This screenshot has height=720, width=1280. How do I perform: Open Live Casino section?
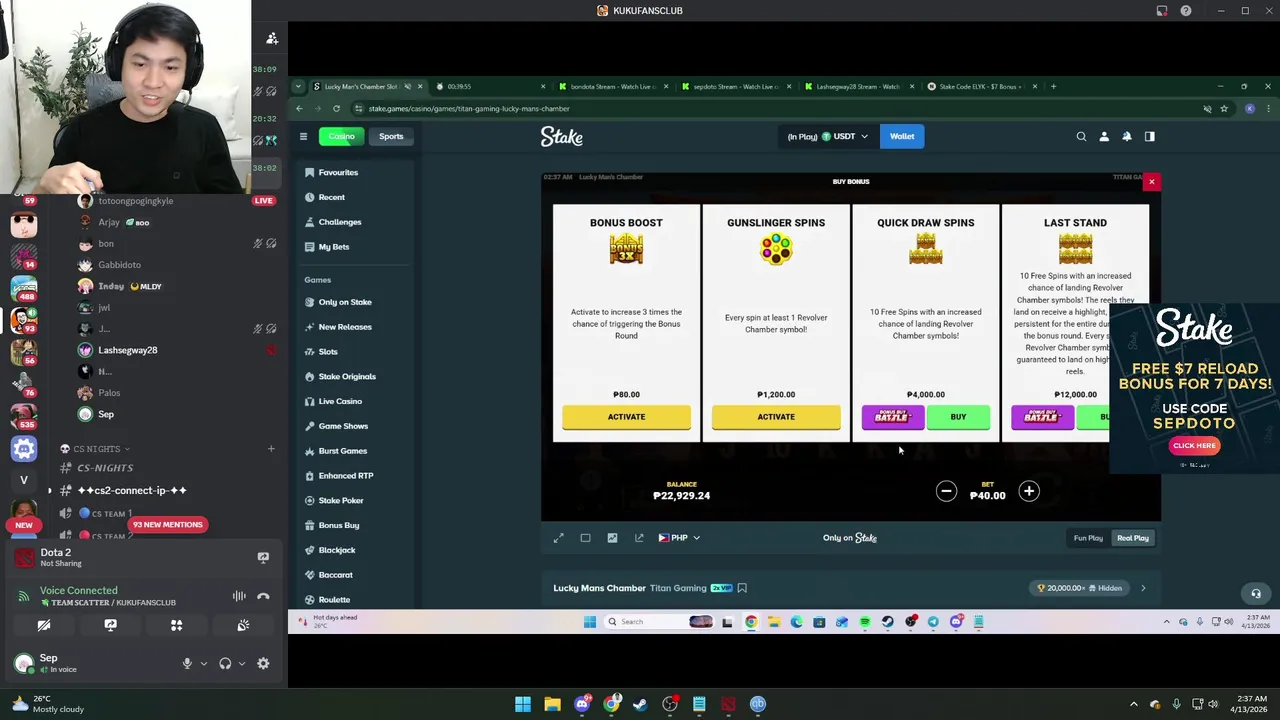340,401
